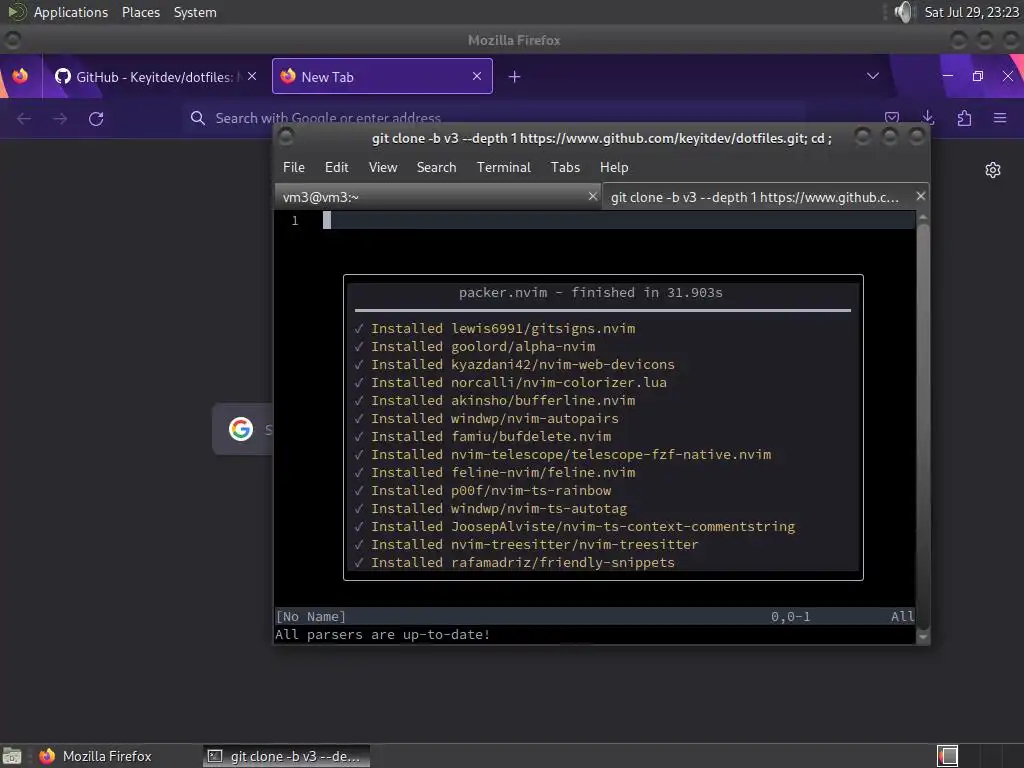
Task: Click 'packer.nvim - finished in 31.903s' header
Action: (590, 293)
